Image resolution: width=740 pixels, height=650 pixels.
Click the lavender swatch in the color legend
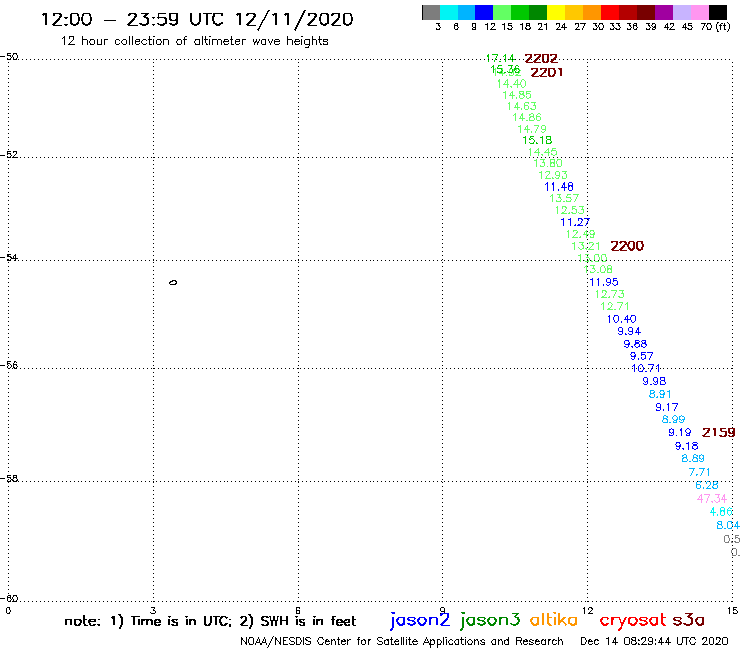(x=682, y=12)
